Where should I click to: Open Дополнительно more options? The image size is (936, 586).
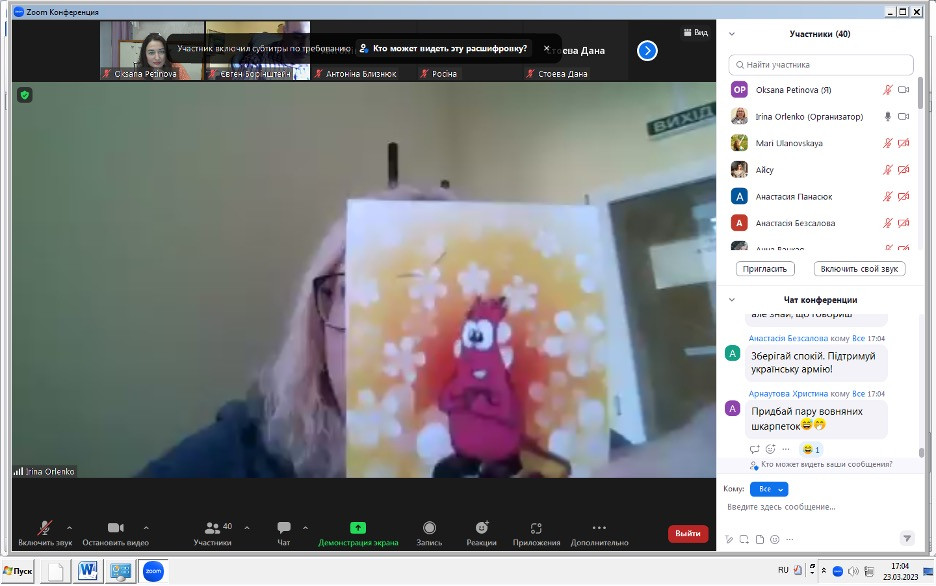599,533
